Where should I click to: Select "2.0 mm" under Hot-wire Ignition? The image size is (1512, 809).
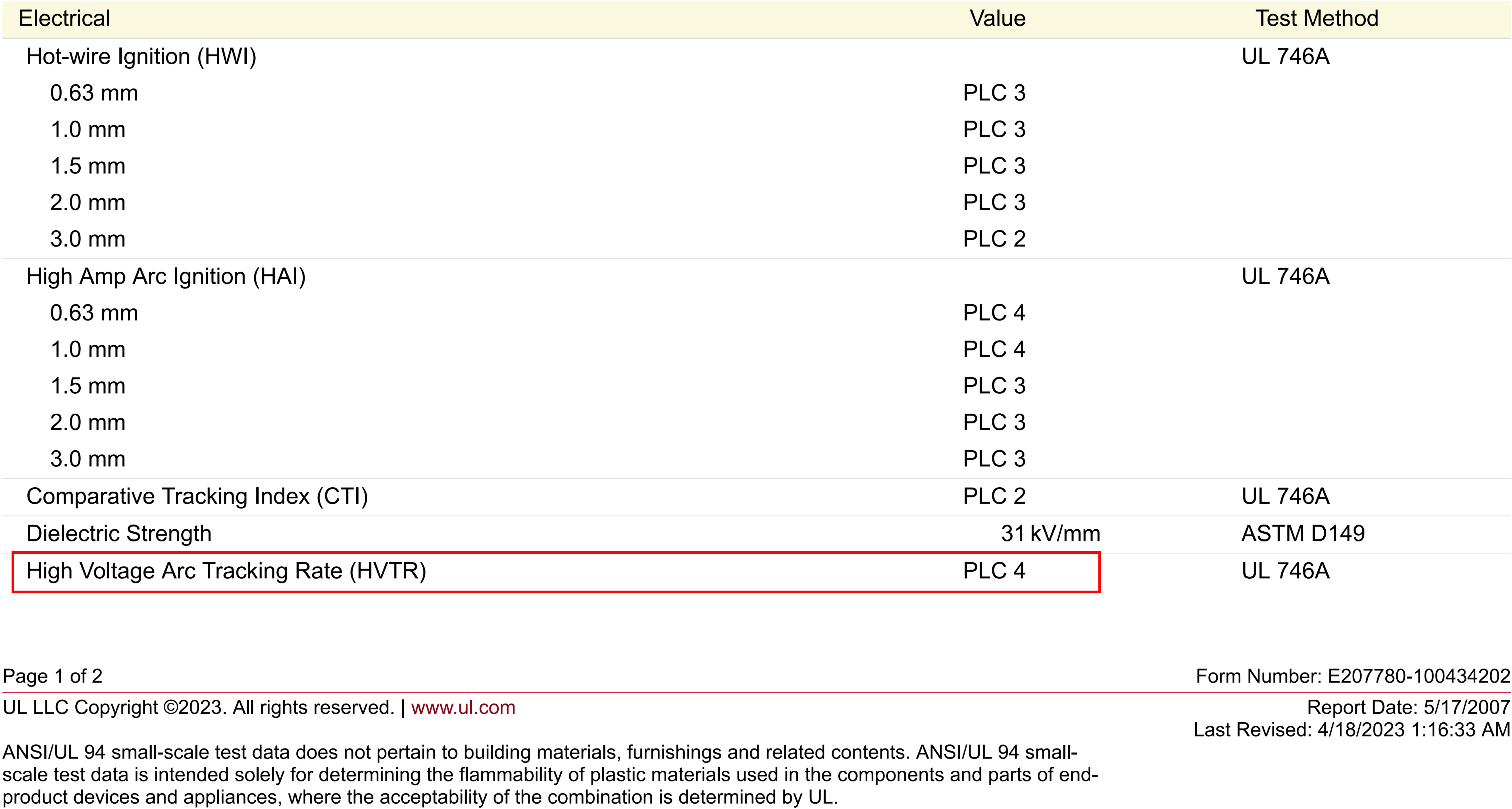[x=88, y=203]
